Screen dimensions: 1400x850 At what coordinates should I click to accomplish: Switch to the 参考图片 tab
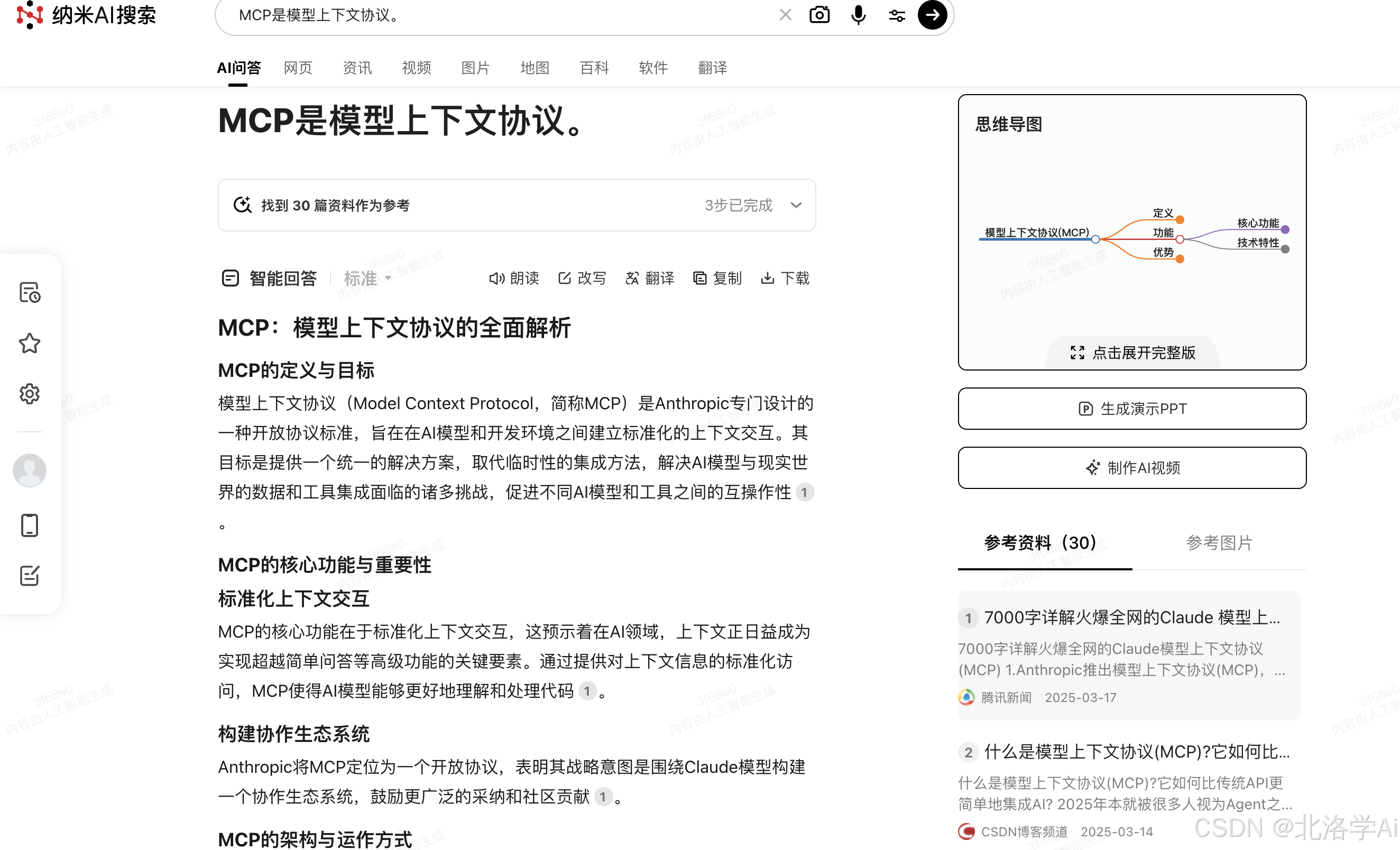1219,542
